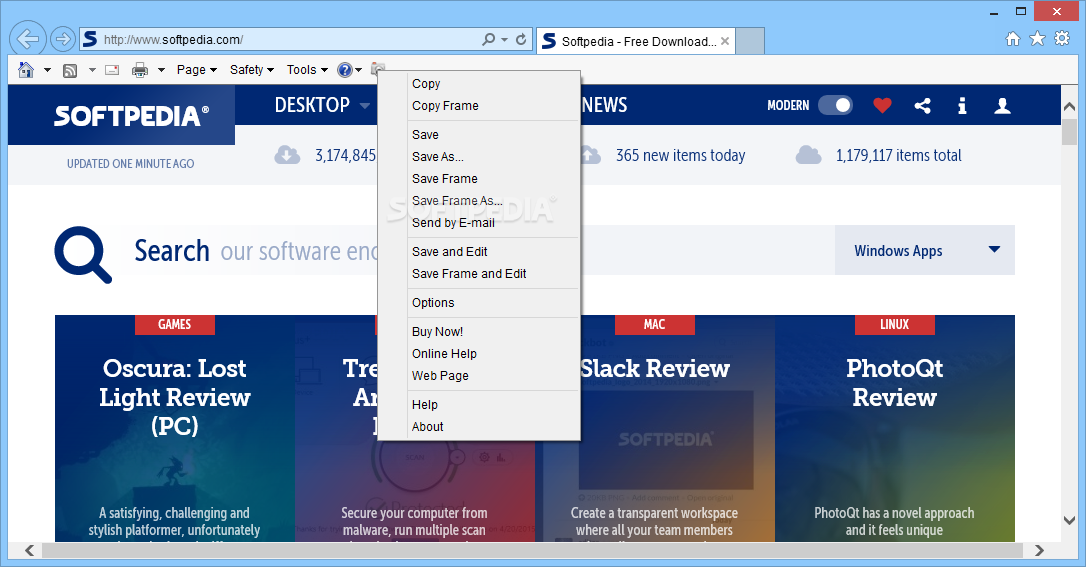Screen dimensions: 1086x567
Task: Open the browser Home icon at top right
Action: pyautogui.click(x=1013, y=39)
